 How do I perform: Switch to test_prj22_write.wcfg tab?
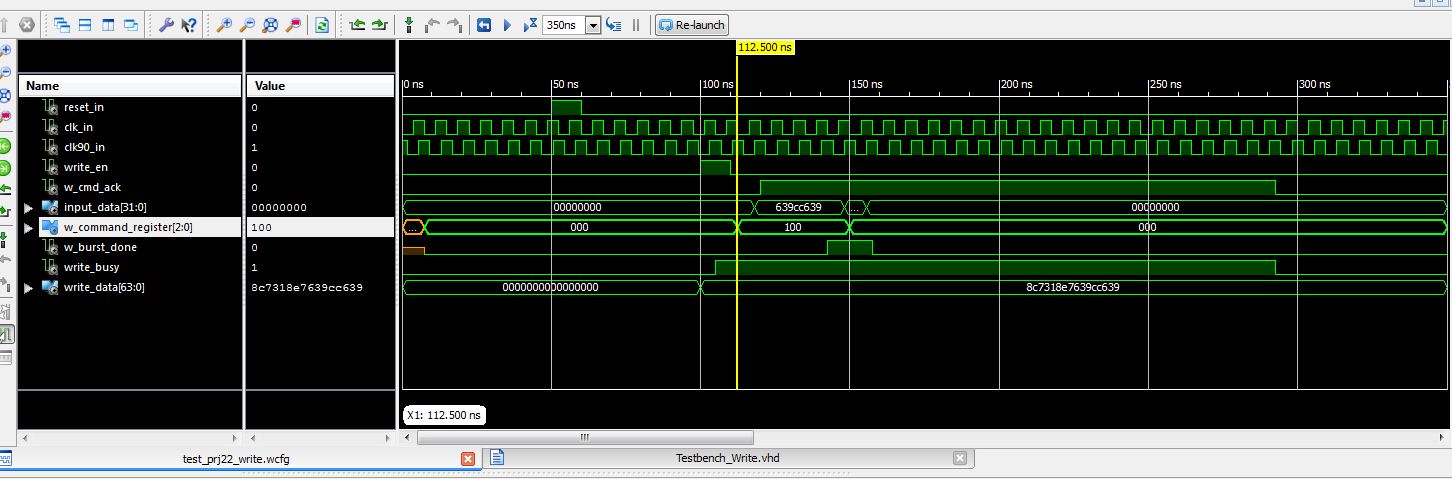point(236,458)
